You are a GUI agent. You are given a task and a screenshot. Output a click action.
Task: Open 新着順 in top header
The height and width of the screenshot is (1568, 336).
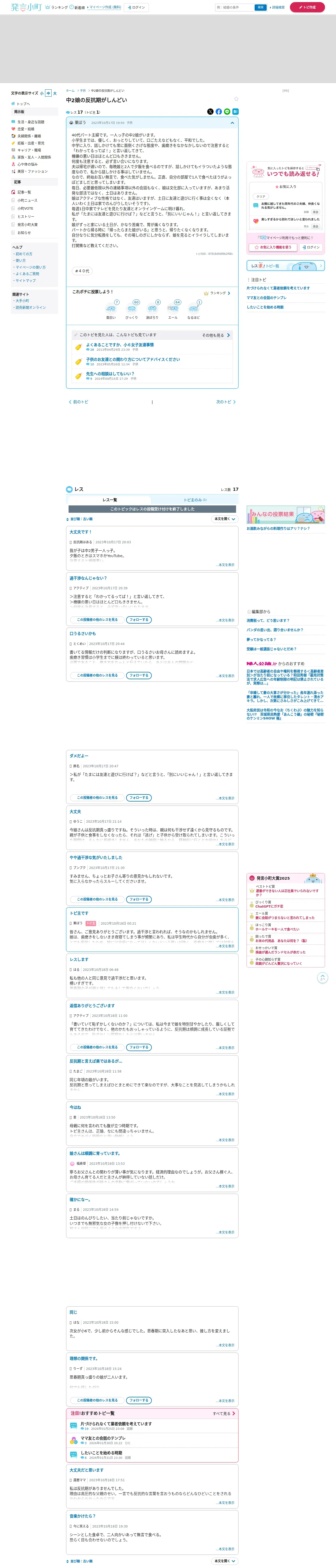[x=77, y=7]
